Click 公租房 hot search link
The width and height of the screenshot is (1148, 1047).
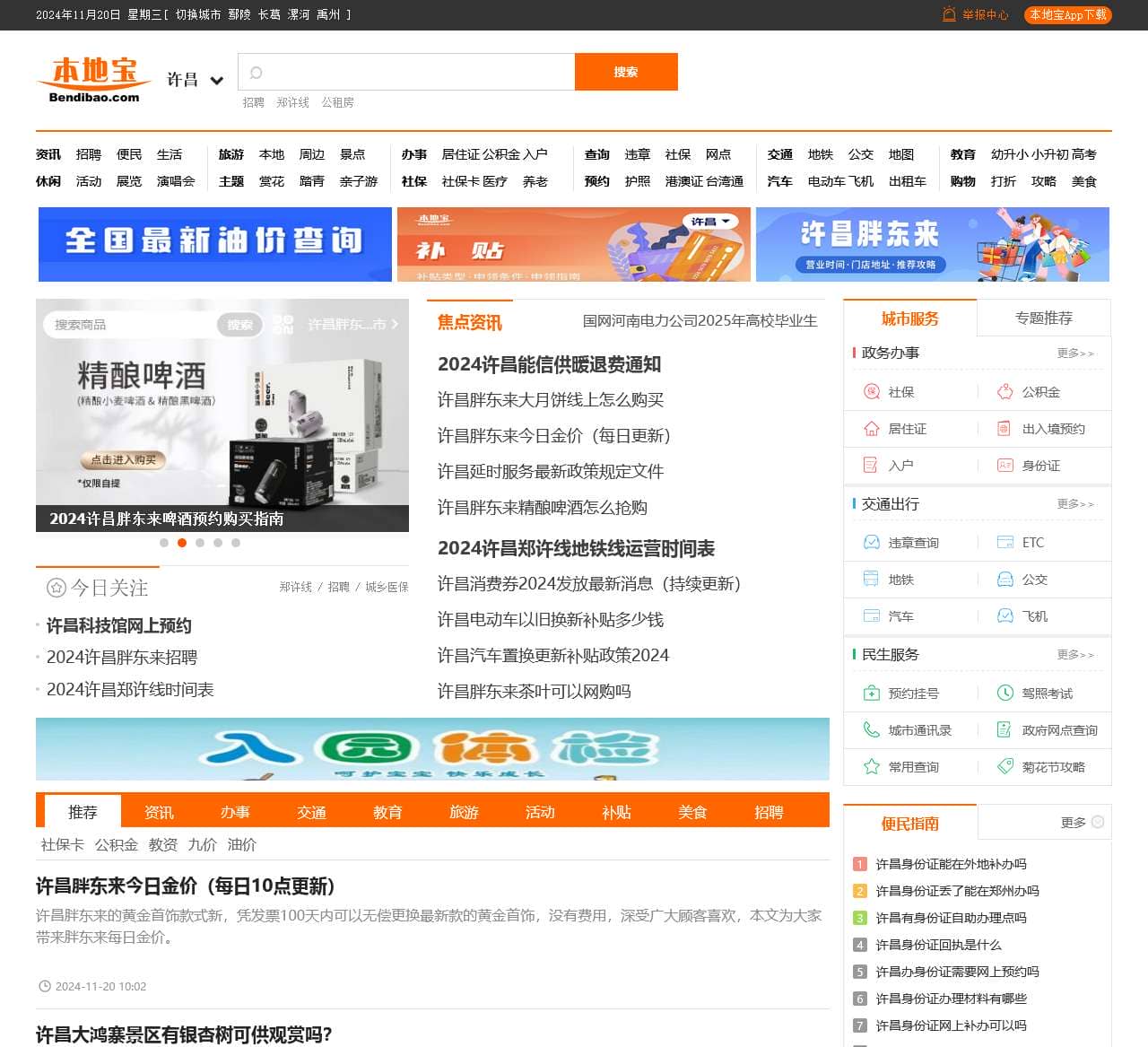pos(338,102)
